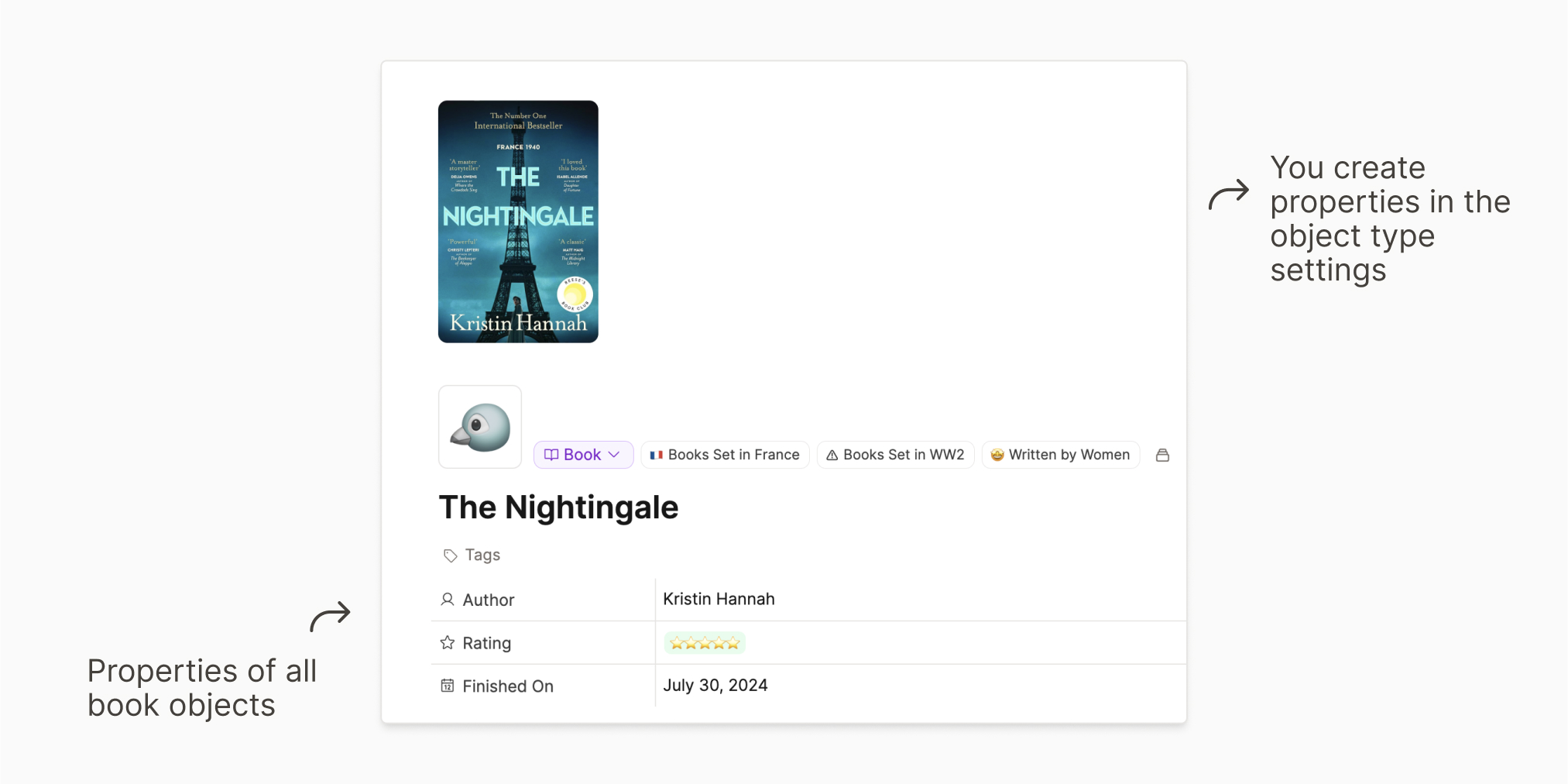Click the French flag icon
1568x784 pixels.
657,455
